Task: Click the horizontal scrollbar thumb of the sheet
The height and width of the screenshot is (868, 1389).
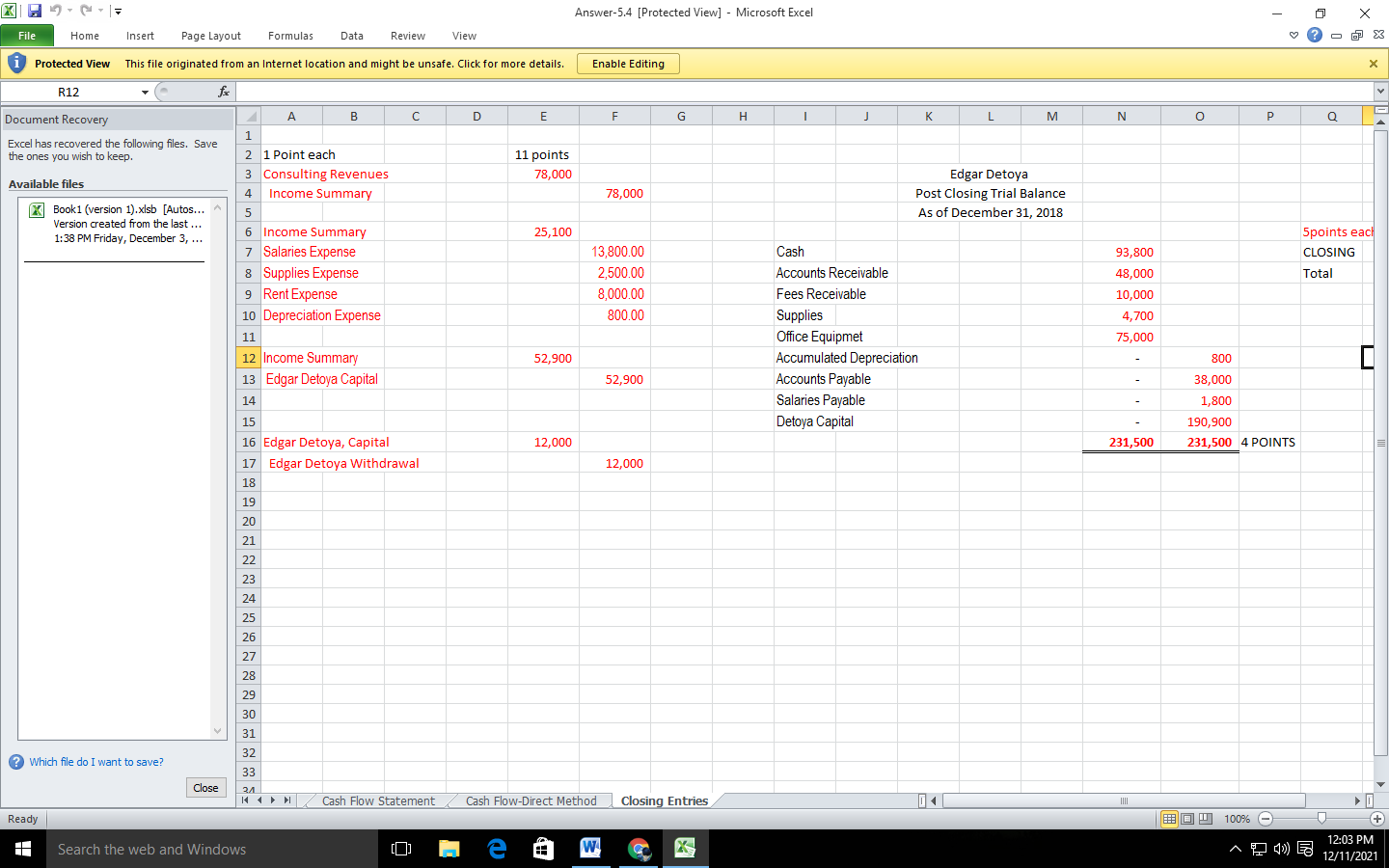Action: [1124, 800]
